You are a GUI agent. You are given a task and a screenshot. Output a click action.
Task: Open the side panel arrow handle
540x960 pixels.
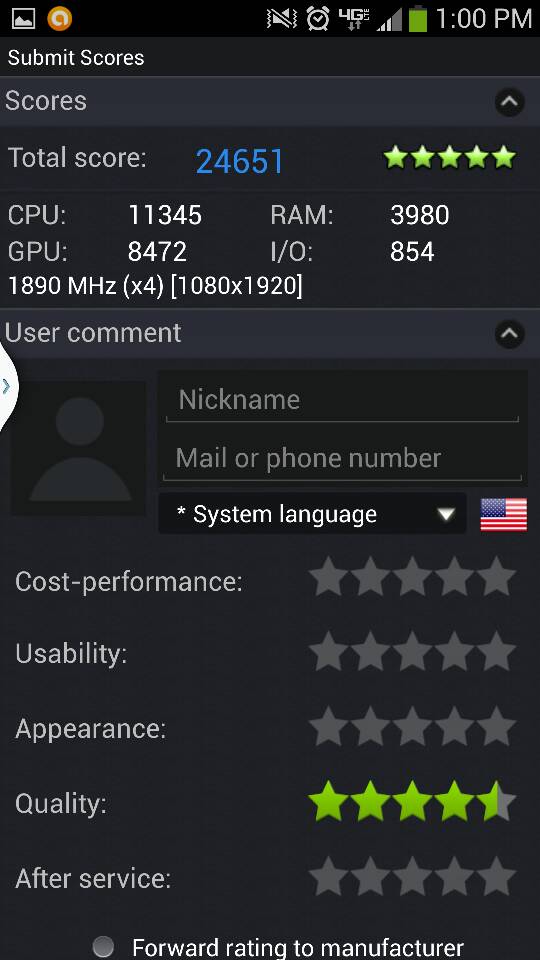[7, 386]
